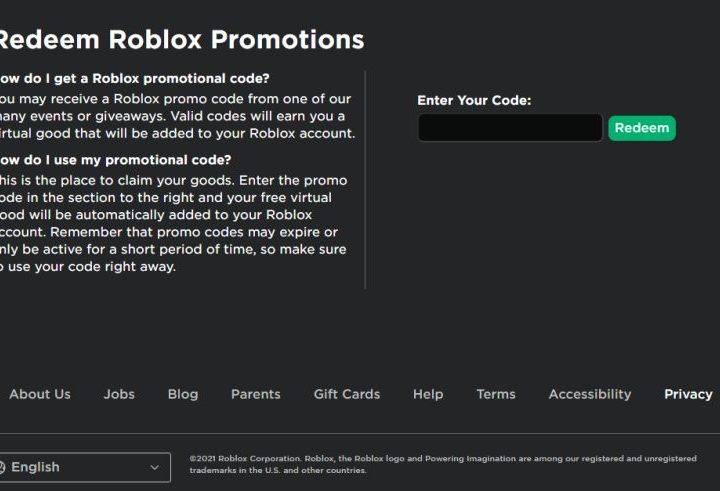Click the promo code input field
Viewport: 720px width, 491px height.
(x=510, y=128)
